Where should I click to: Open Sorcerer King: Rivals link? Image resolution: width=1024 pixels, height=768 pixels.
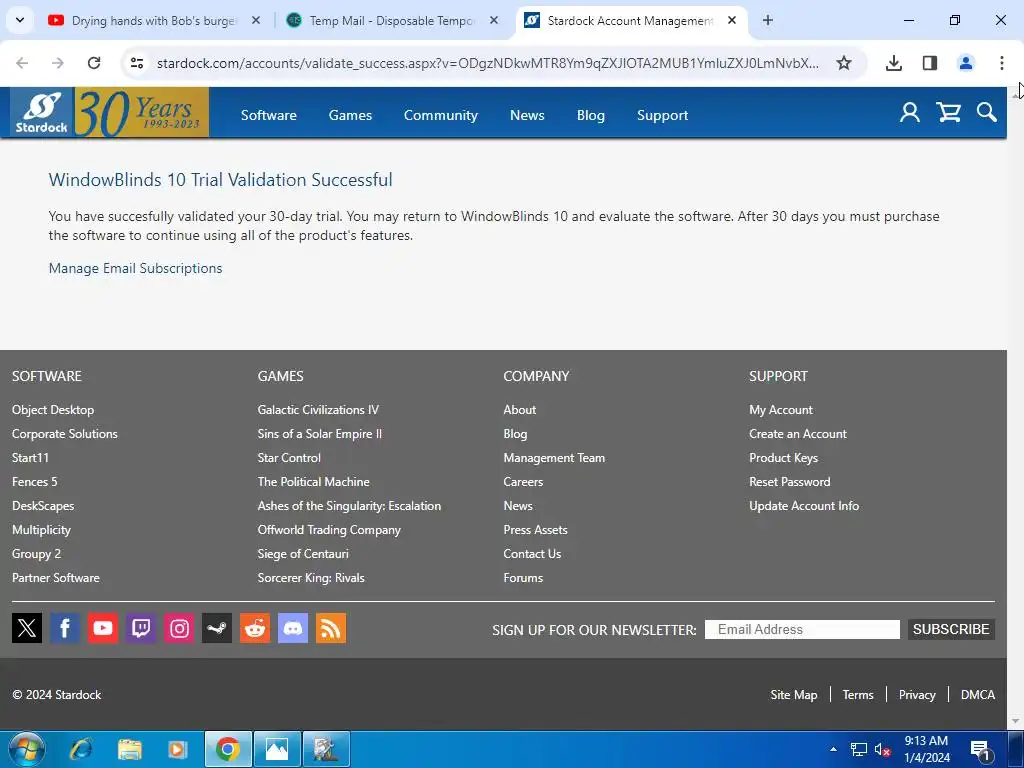click(311, 577)
